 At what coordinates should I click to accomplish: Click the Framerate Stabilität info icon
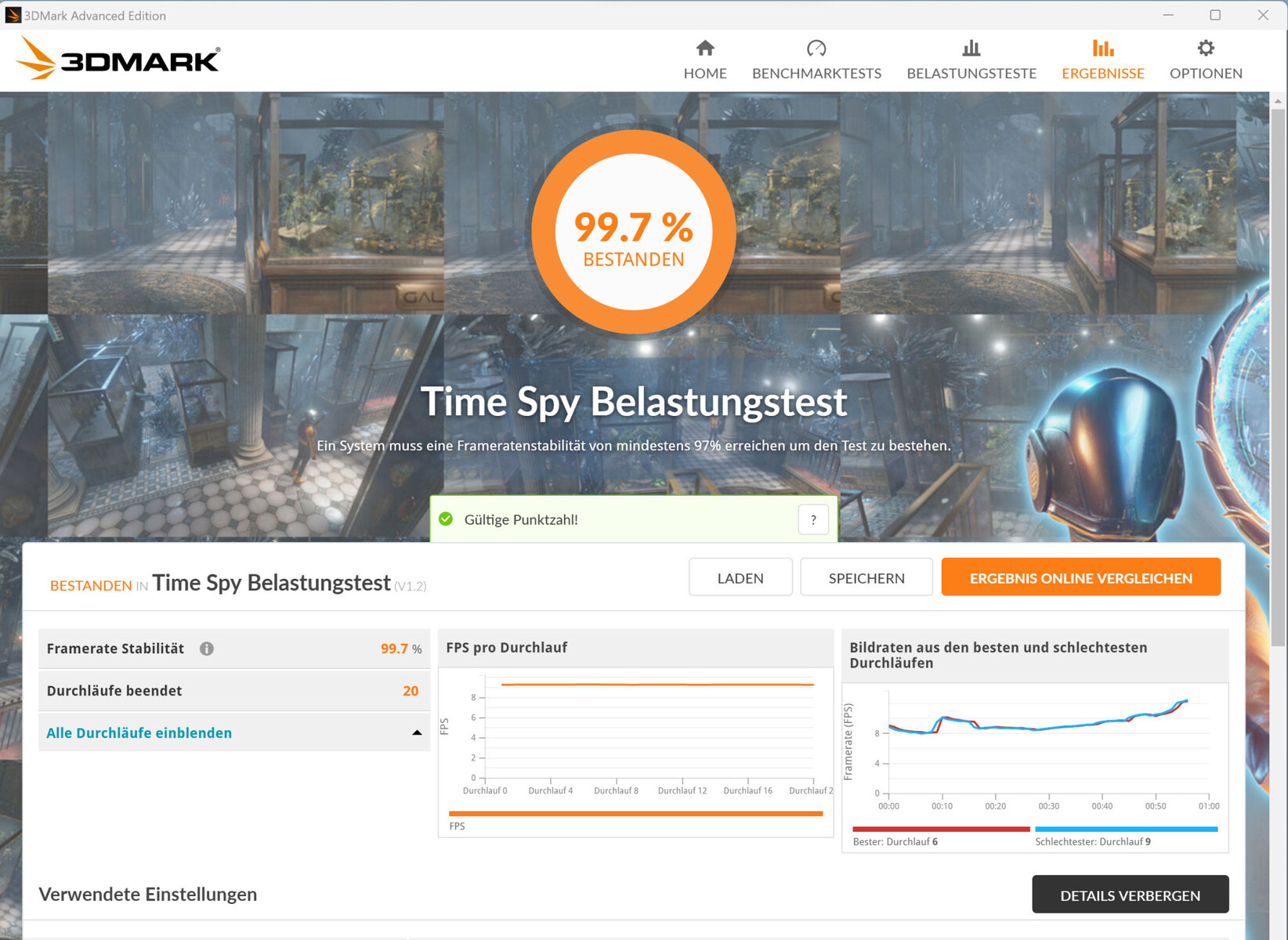pyautogui.click(x=207, y=649)
